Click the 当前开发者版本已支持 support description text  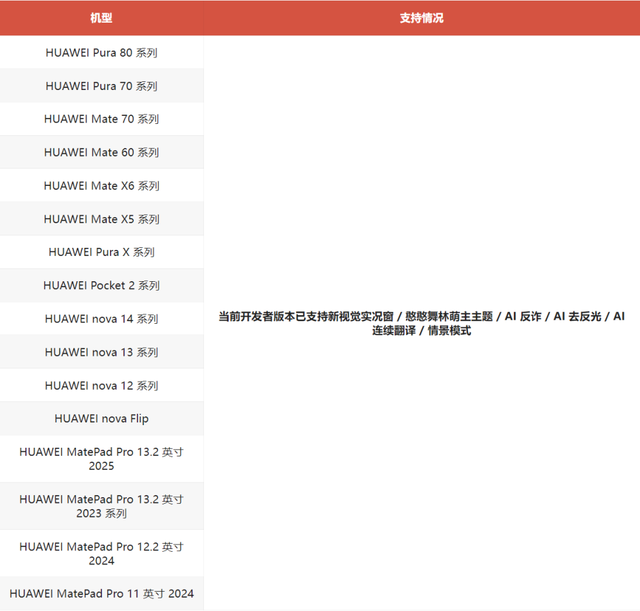[x=422, y=323]
